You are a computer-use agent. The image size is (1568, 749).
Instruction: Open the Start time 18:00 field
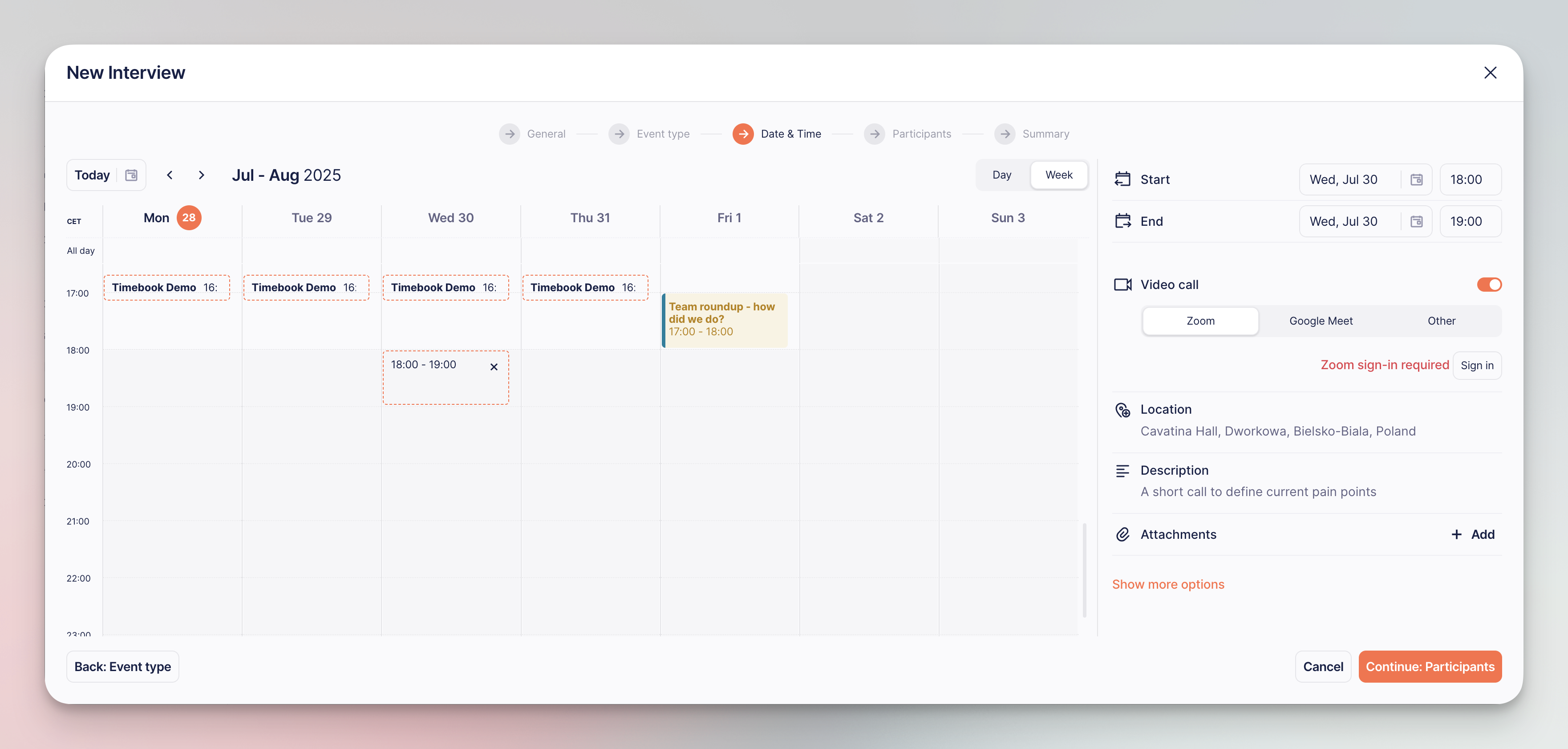tap(1470, 179)
